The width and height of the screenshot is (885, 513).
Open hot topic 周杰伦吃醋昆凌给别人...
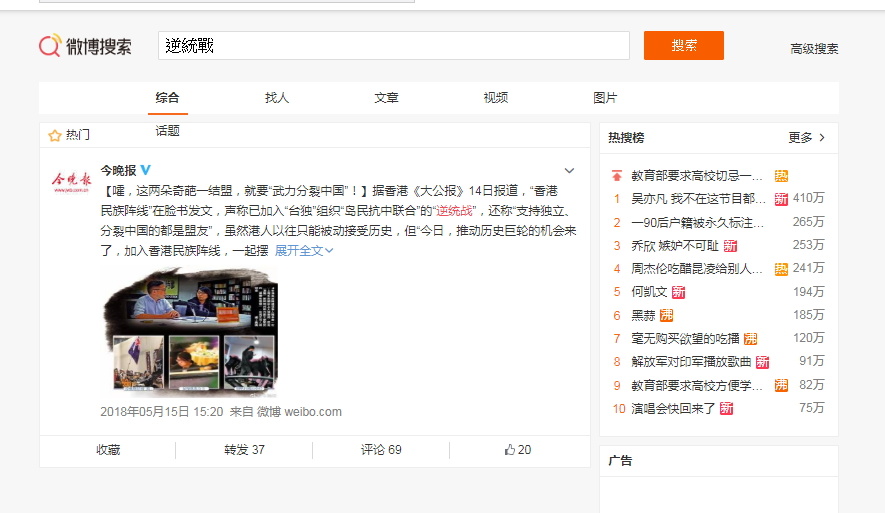[697, 269]
